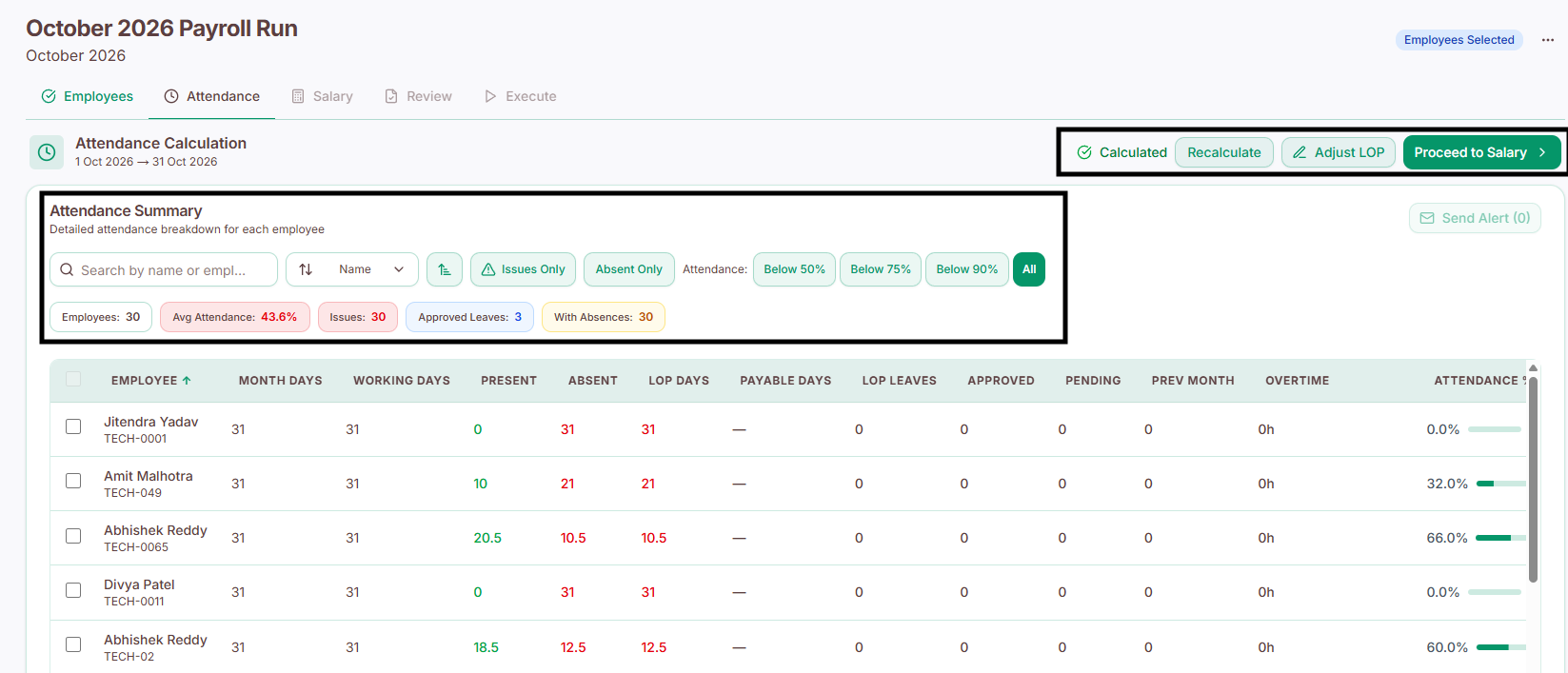Open the Name sort dropdown
Image resolution: width=1568 pixels, height=673 pixels.
tap(352, 269)
